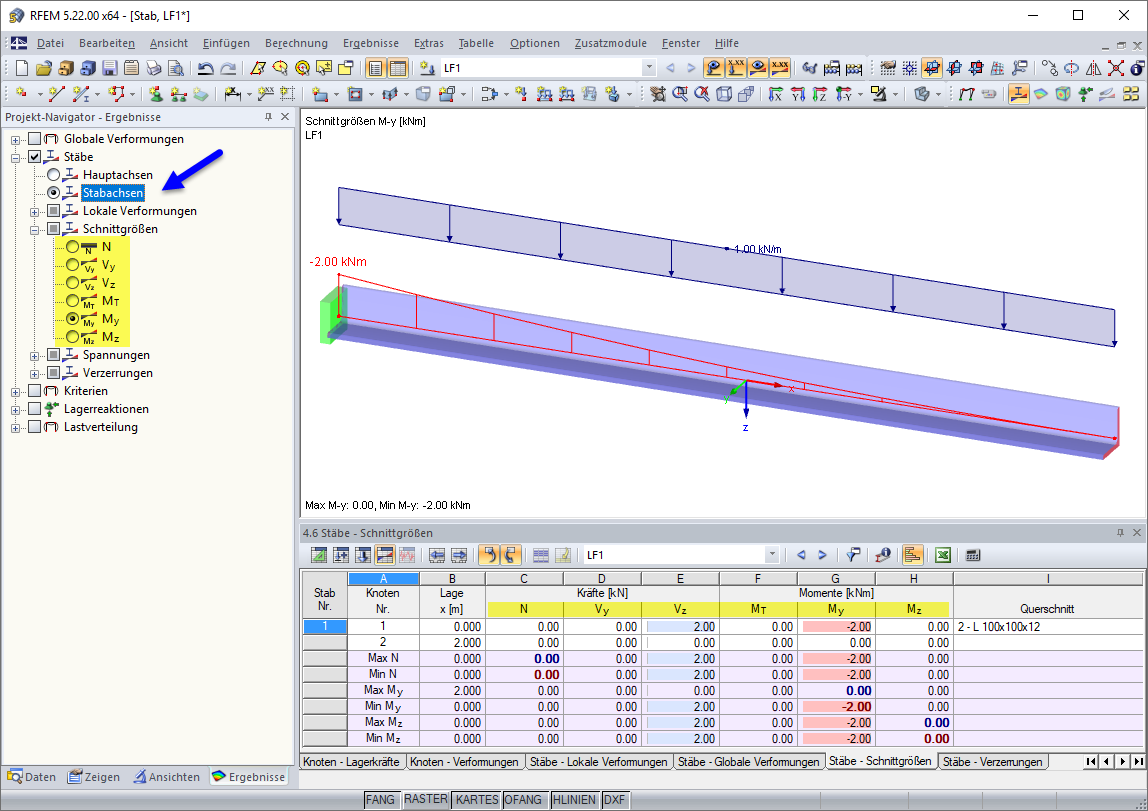
Task: Click the calculator icon in table toolbar
Action: click(x=973, y=556)
